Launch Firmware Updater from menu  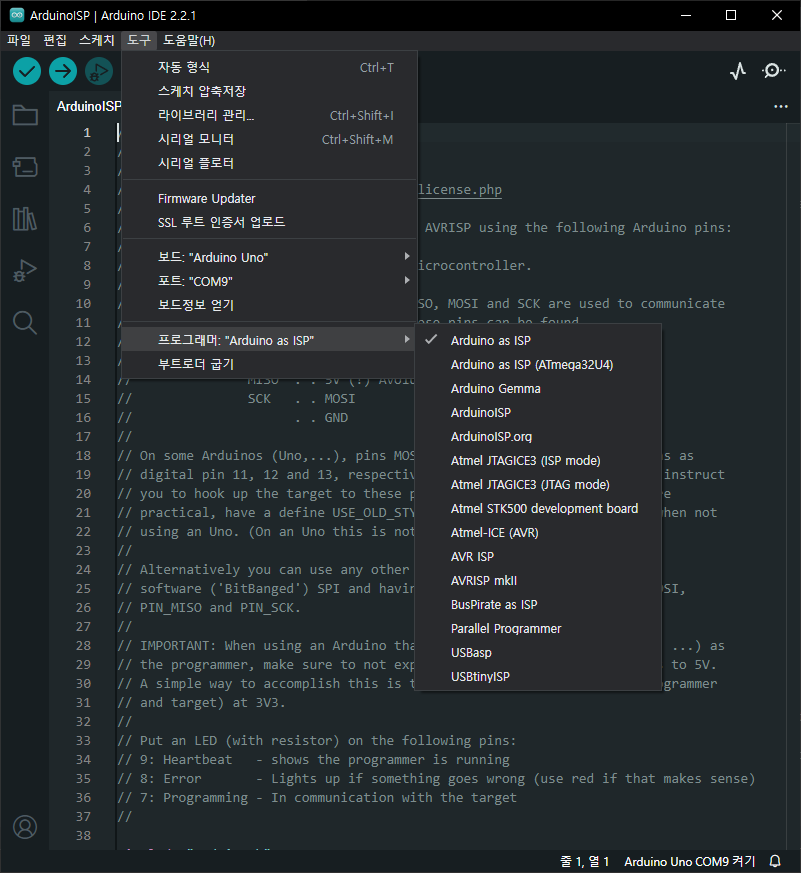[269, 198]
